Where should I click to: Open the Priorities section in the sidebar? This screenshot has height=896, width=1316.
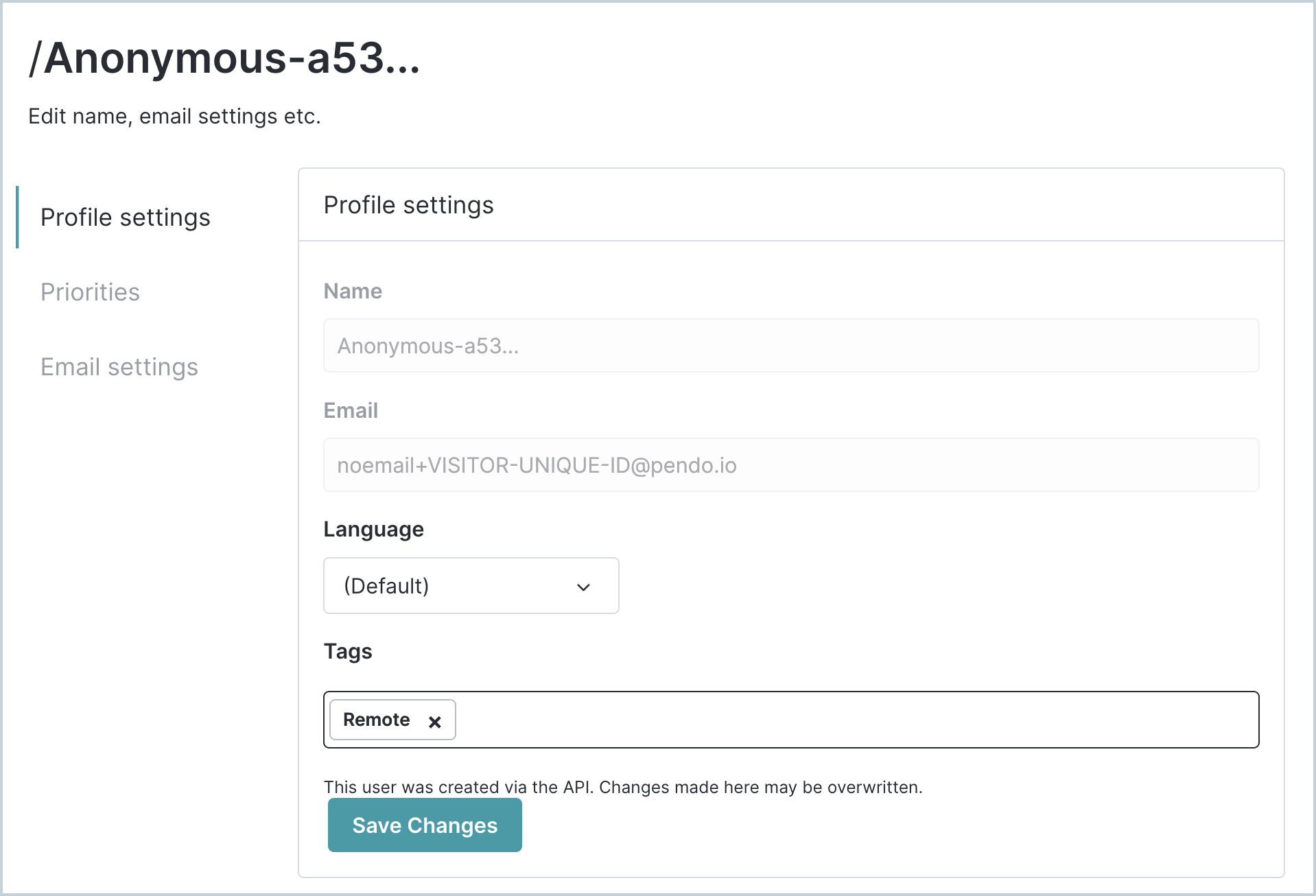point(90,292)
